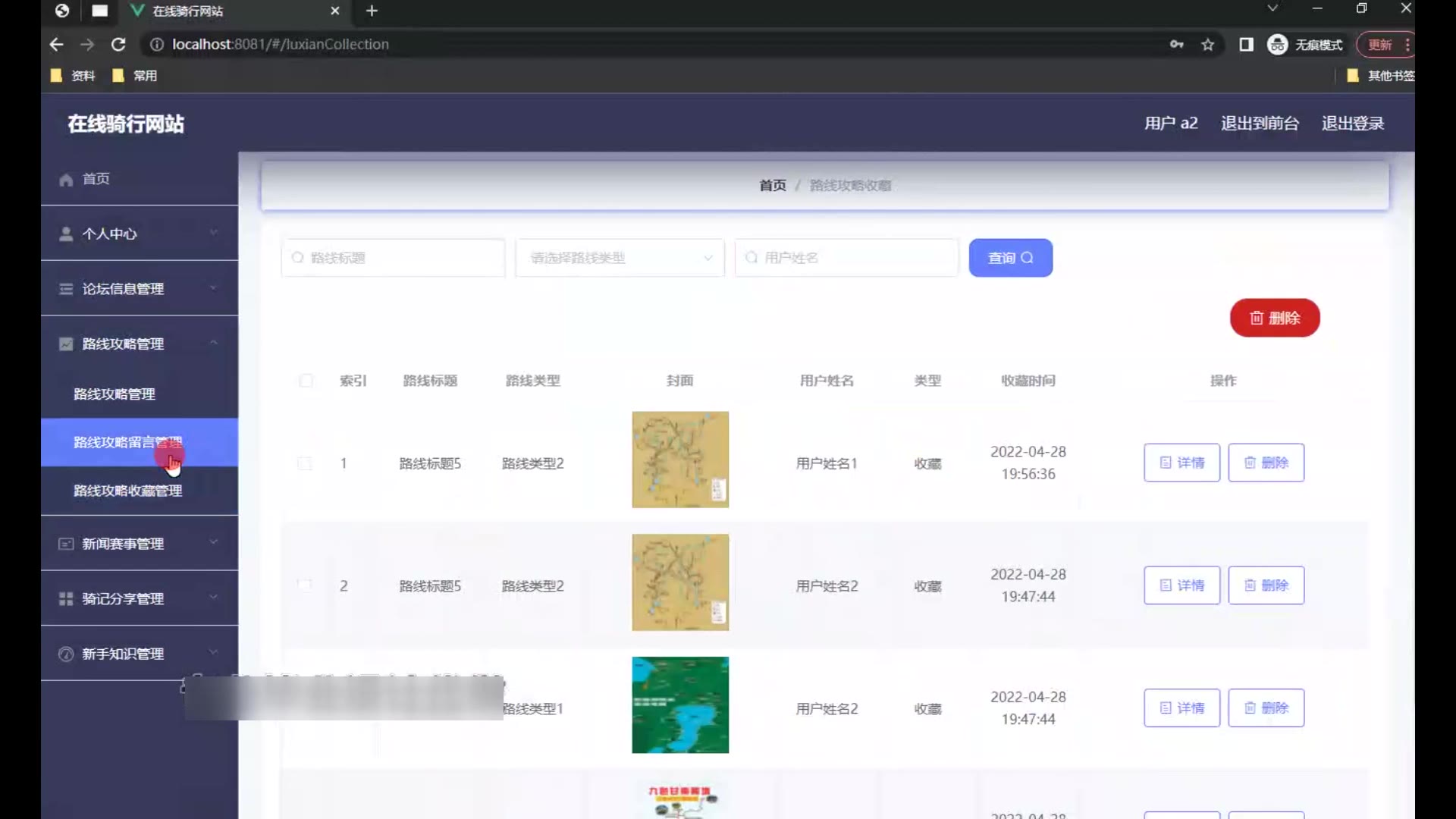This screenshot has width=1456, height=819.
Task: Click the browser reload icon
Action: pos(118,45)
